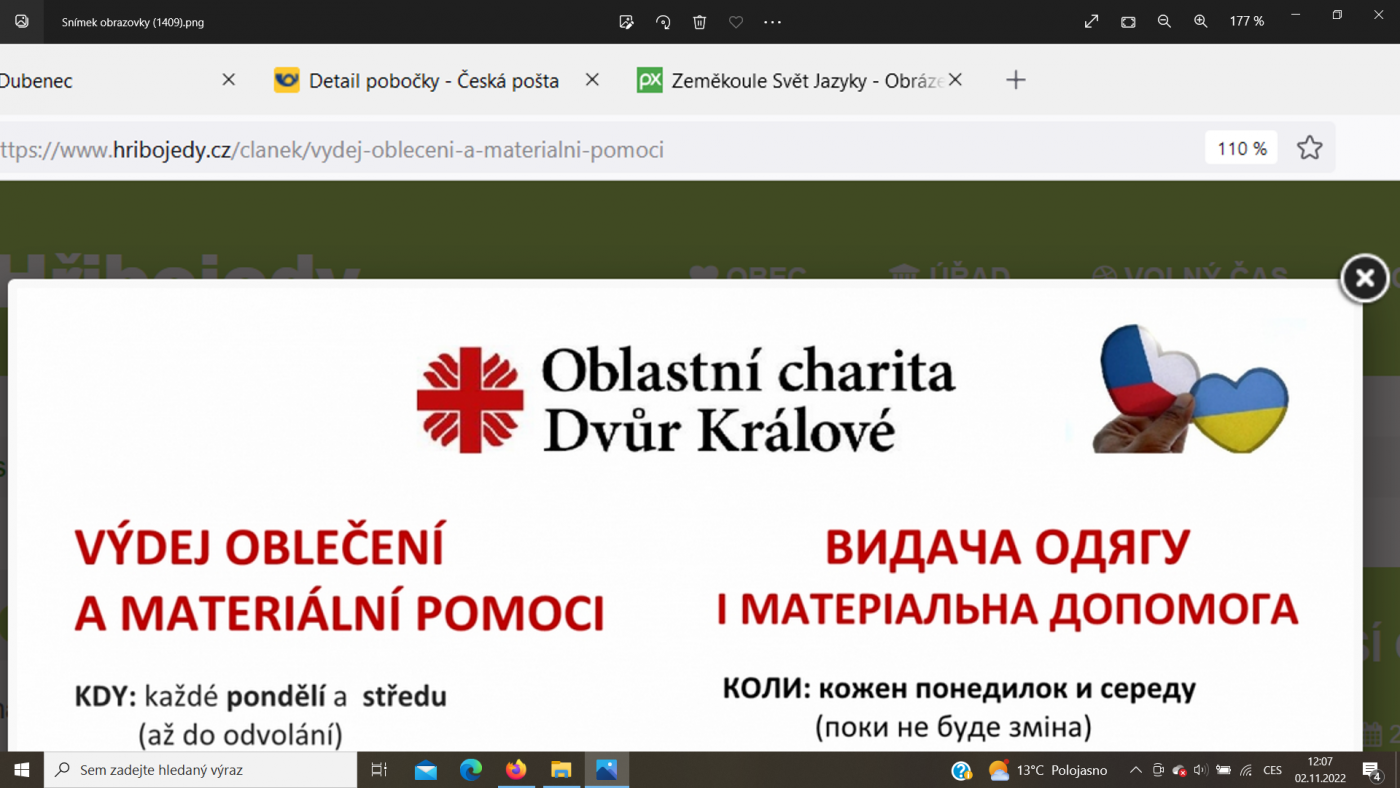Delete the picture using the trash icon
Screen dimensions: 1400x788
click(700, 21)
